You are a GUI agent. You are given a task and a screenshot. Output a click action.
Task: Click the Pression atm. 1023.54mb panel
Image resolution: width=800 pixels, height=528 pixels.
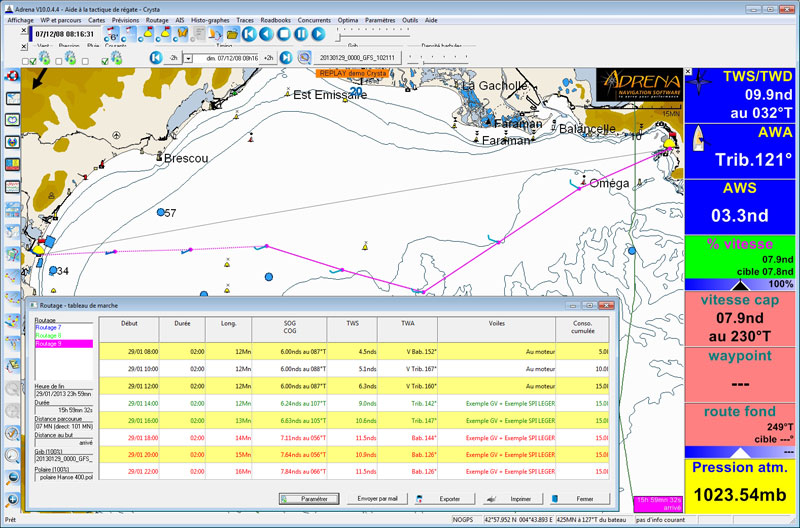[x=740, y=485]
